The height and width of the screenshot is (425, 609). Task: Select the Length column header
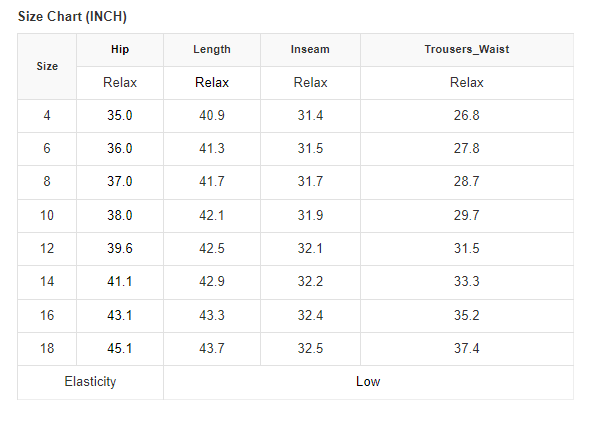tap(212, 49)
